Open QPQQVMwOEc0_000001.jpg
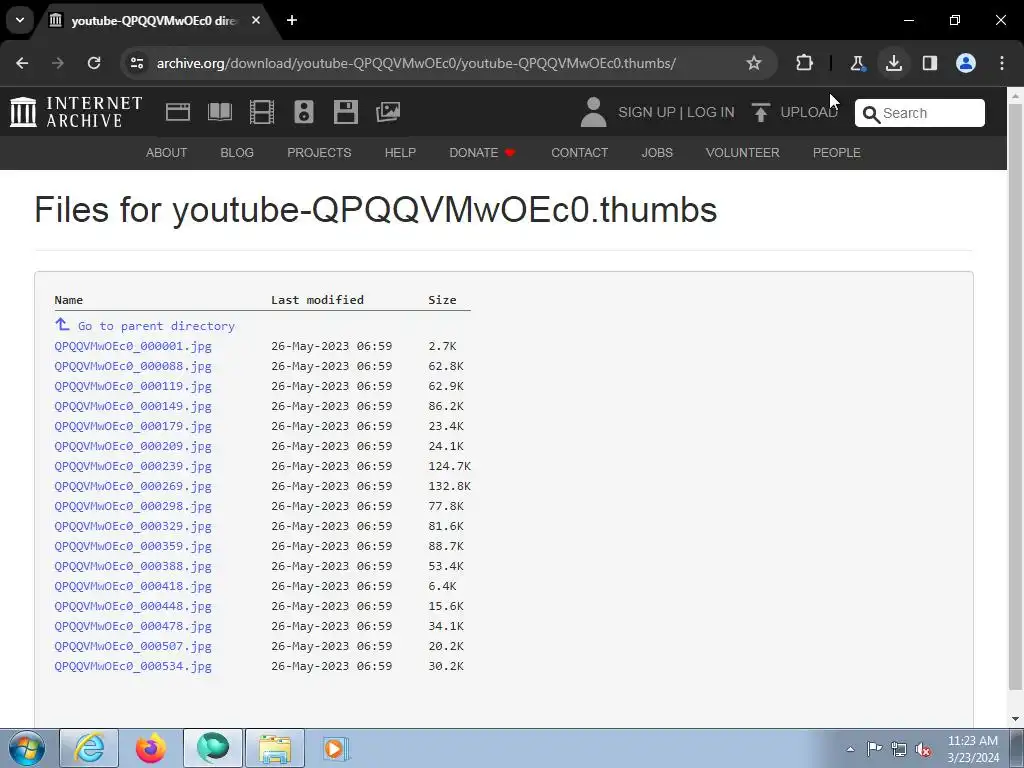The height and width of the screenshot is (768, 1024). (133, 346)
